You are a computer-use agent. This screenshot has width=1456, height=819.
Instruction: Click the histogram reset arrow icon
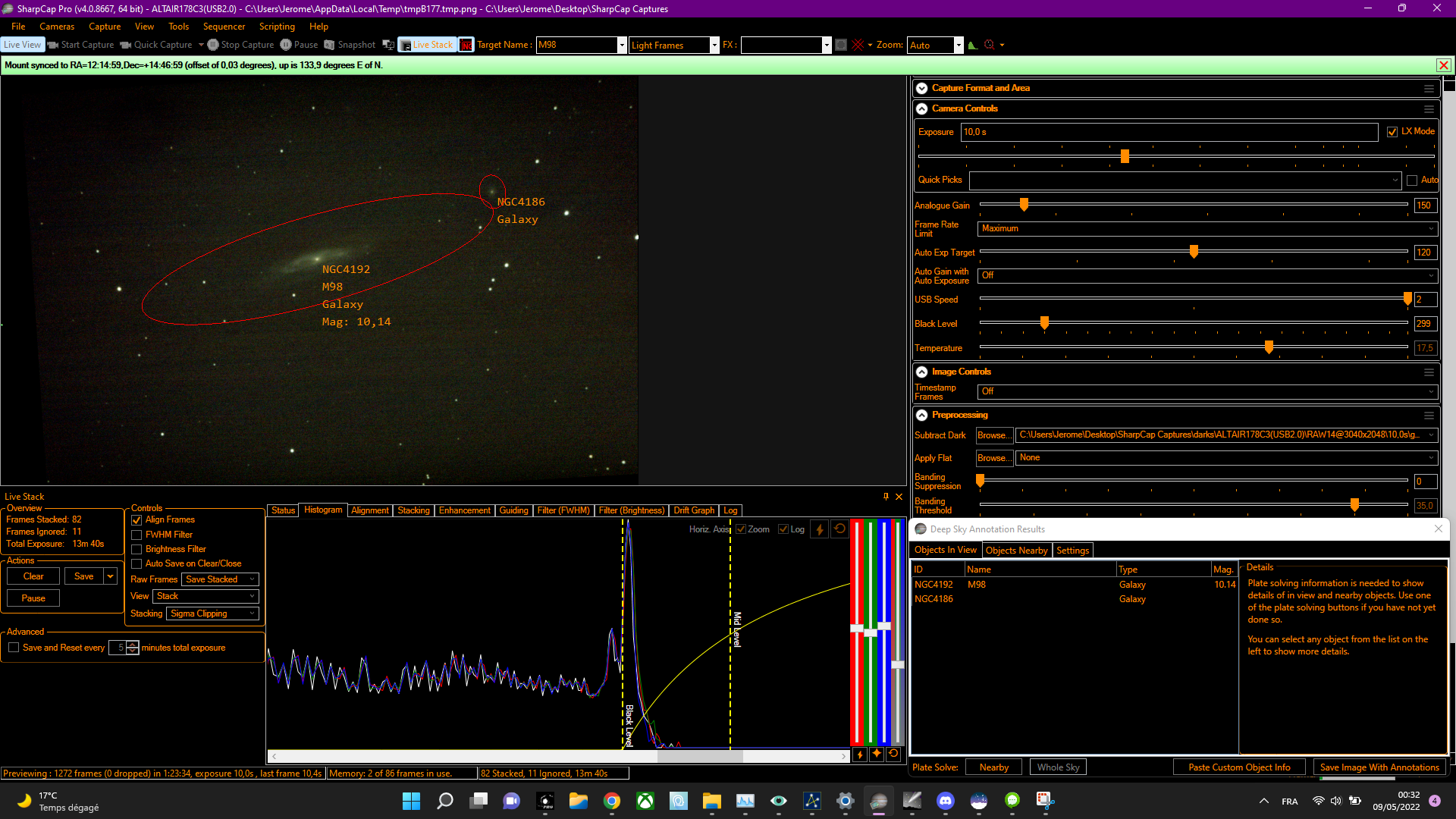tap(839, 529)
